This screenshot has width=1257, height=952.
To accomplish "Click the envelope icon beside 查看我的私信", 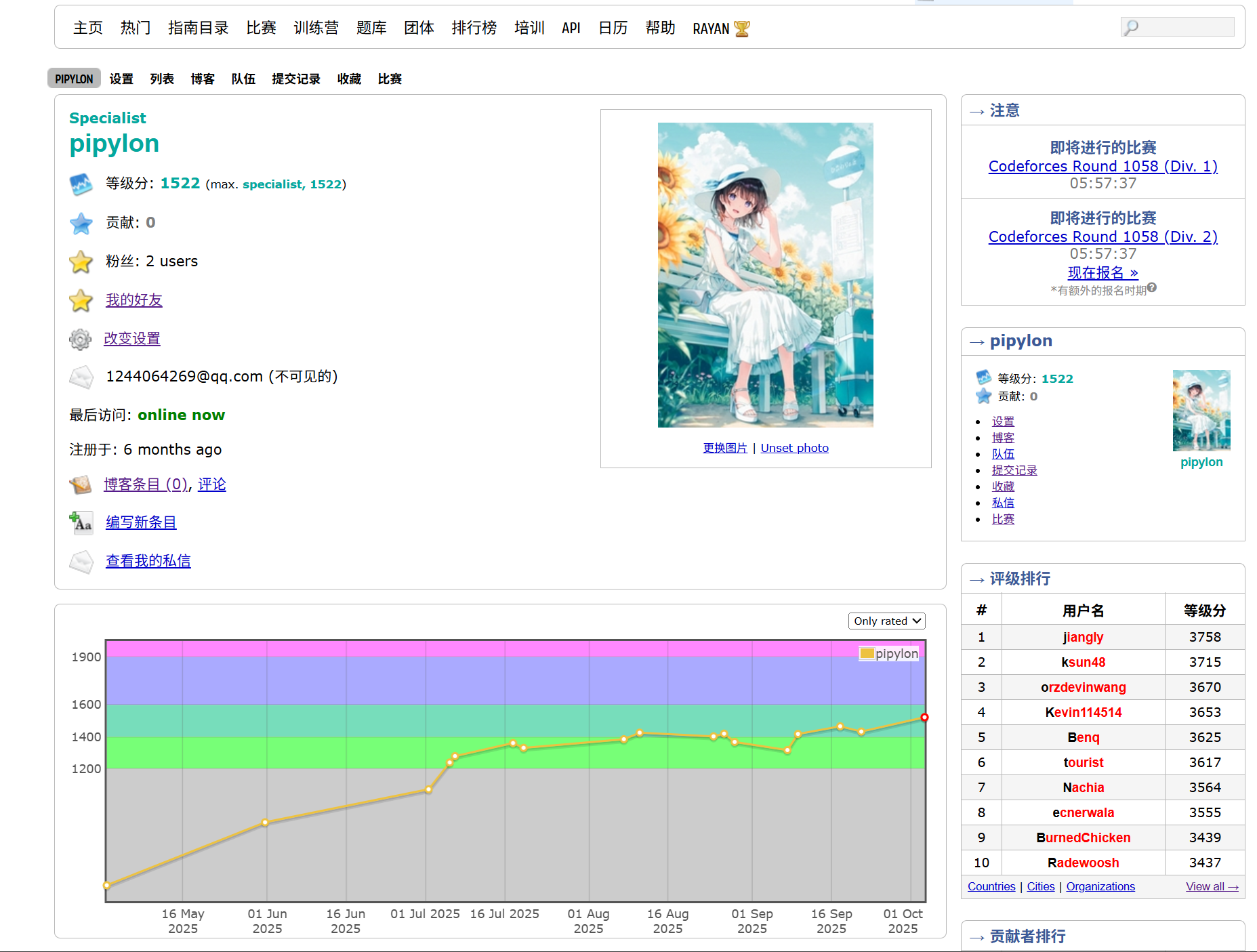I will point(81,561).
